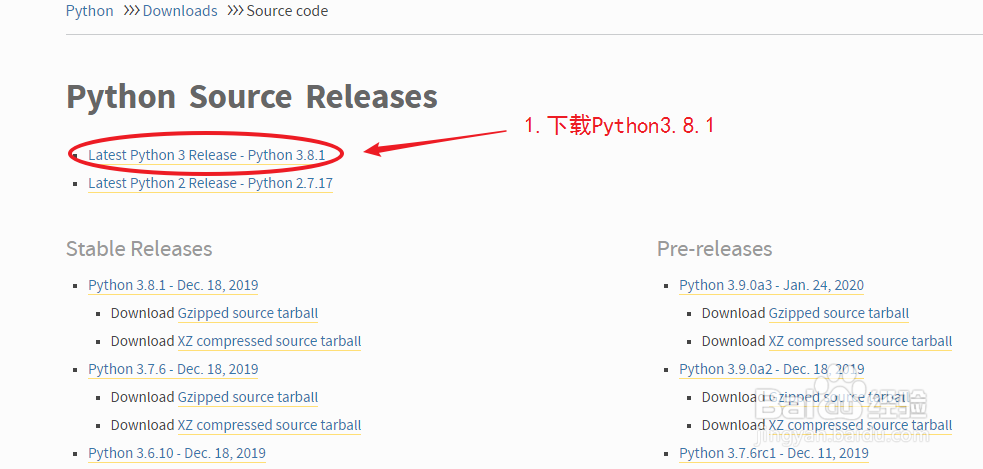Open Python 3.7.6 - Dec. 18, 2019 release
The height and width of the screenshot is (469, 983).
point(173,369)
